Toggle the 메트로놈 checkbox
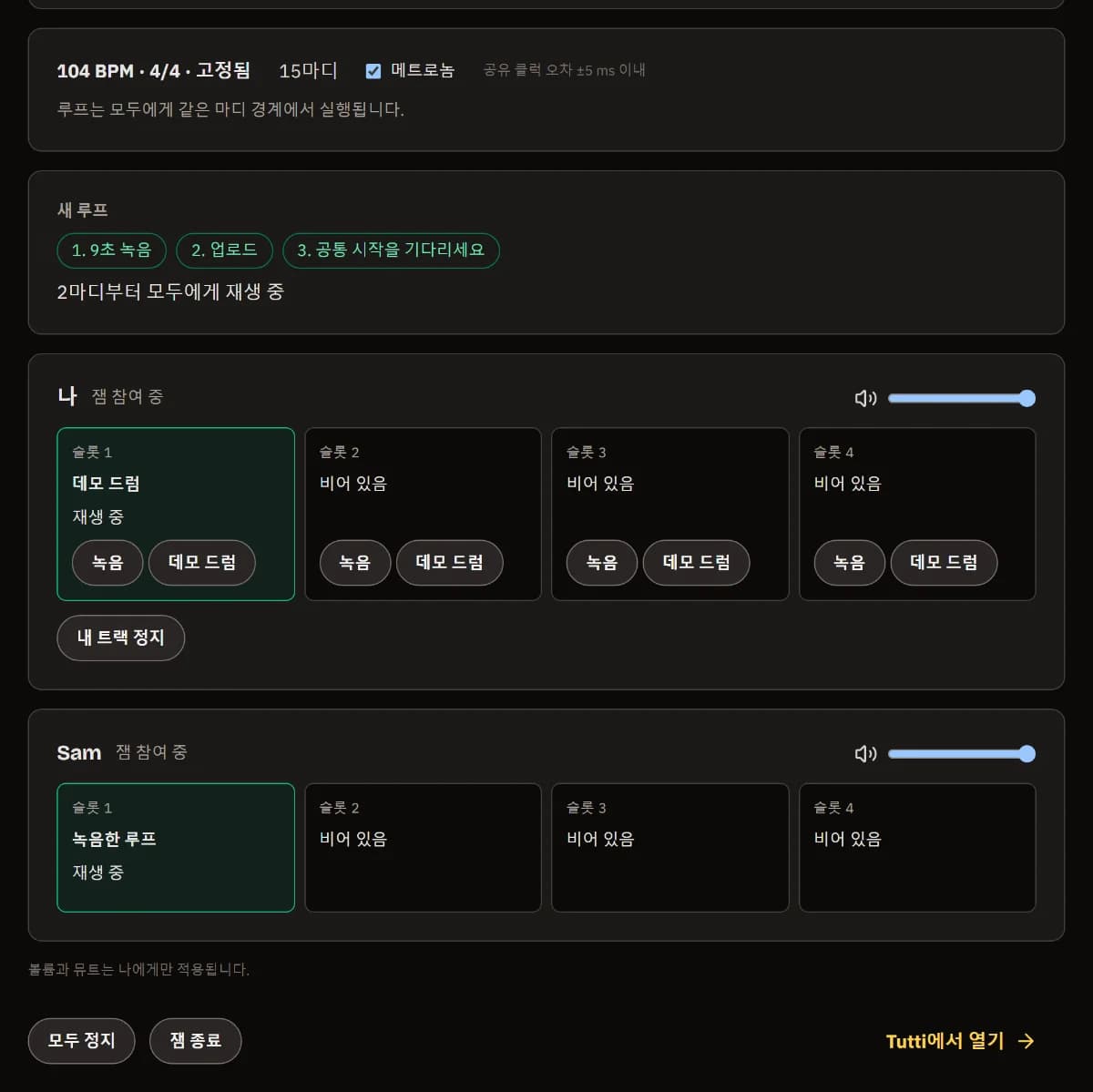The height and width of the screenshot is (1092, 1093). [373, 71]
